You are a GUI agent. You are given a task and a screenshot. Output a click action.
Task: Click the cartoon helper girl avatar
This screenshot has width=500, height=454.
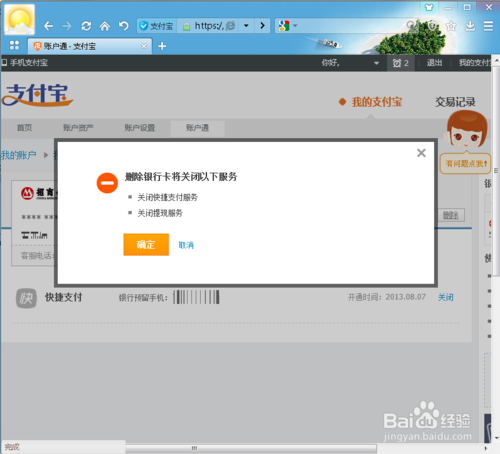pos(466,130)
